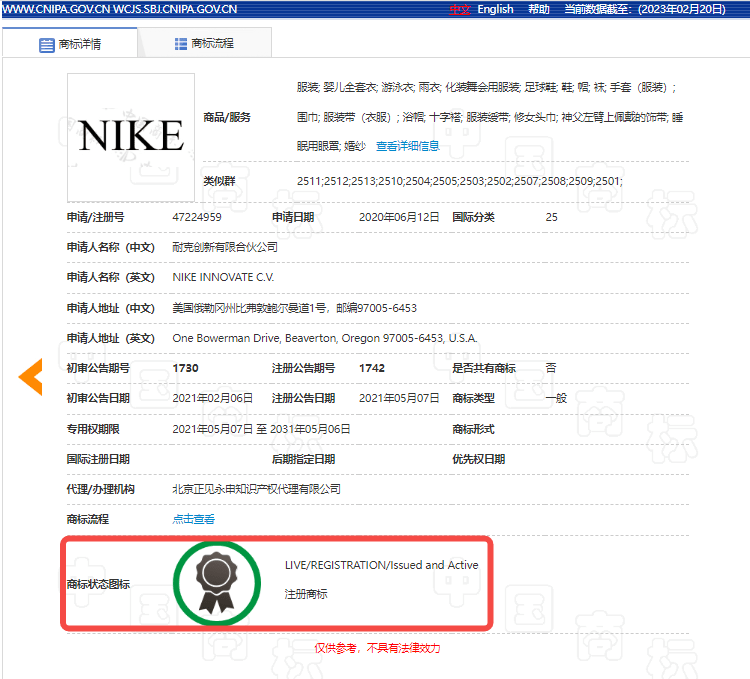Click the document icon on 商标详情 tab
The image size is (750, 679).
[x=46, y=45]
